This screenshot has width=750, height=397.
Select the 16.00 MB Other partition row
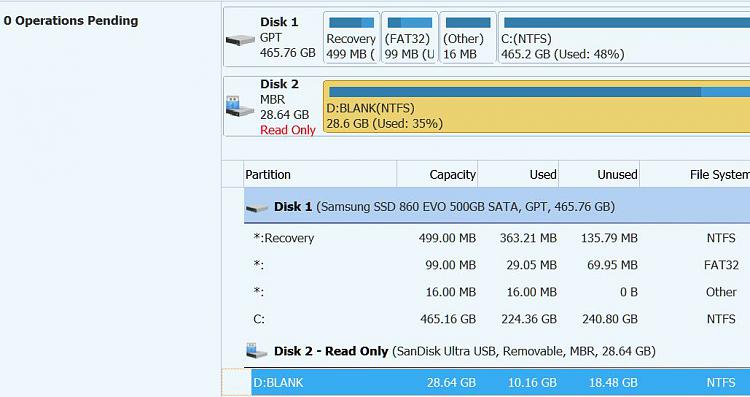497,292
